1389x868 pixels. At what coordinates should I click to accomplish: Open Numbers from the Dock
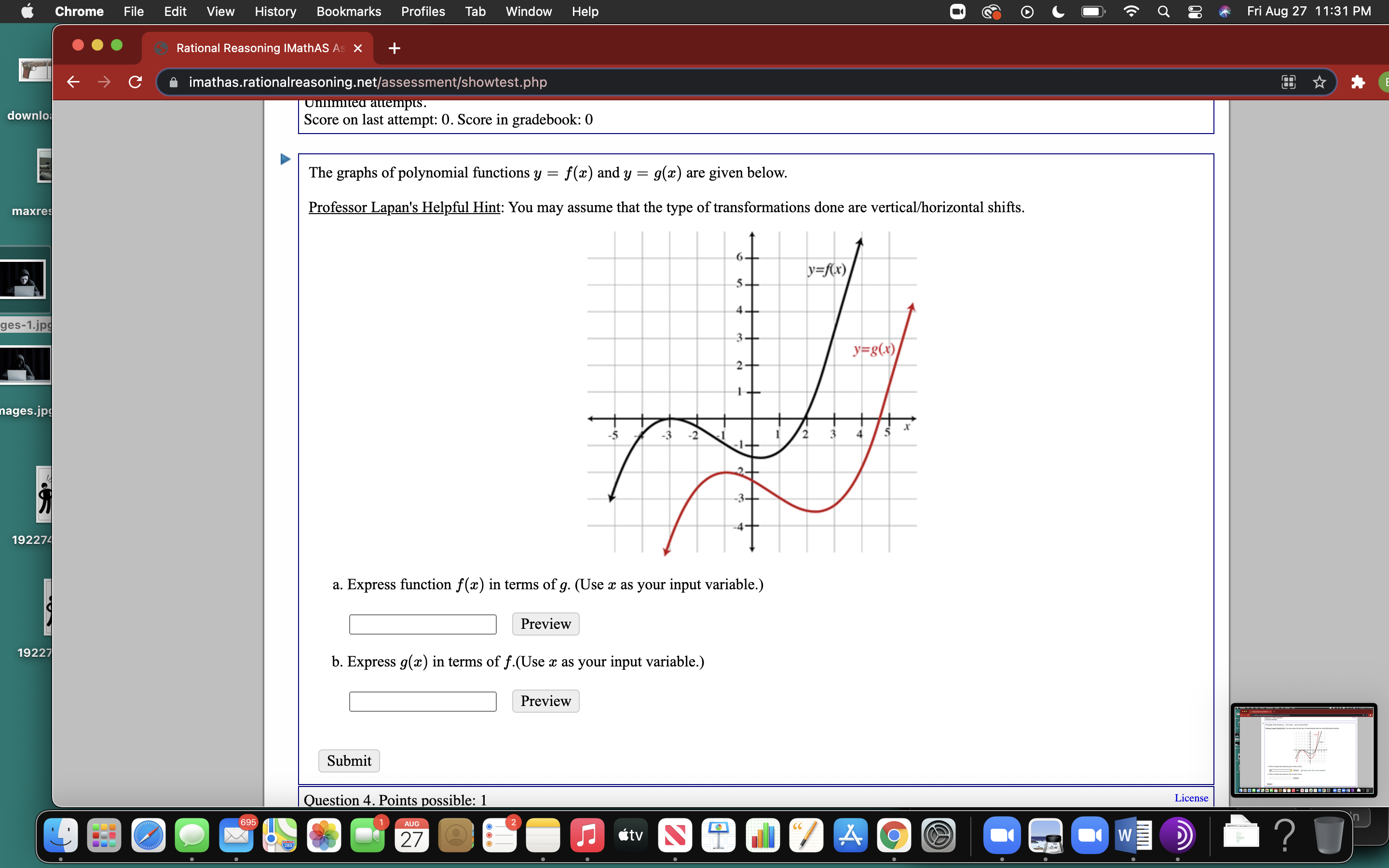point(763,836)
